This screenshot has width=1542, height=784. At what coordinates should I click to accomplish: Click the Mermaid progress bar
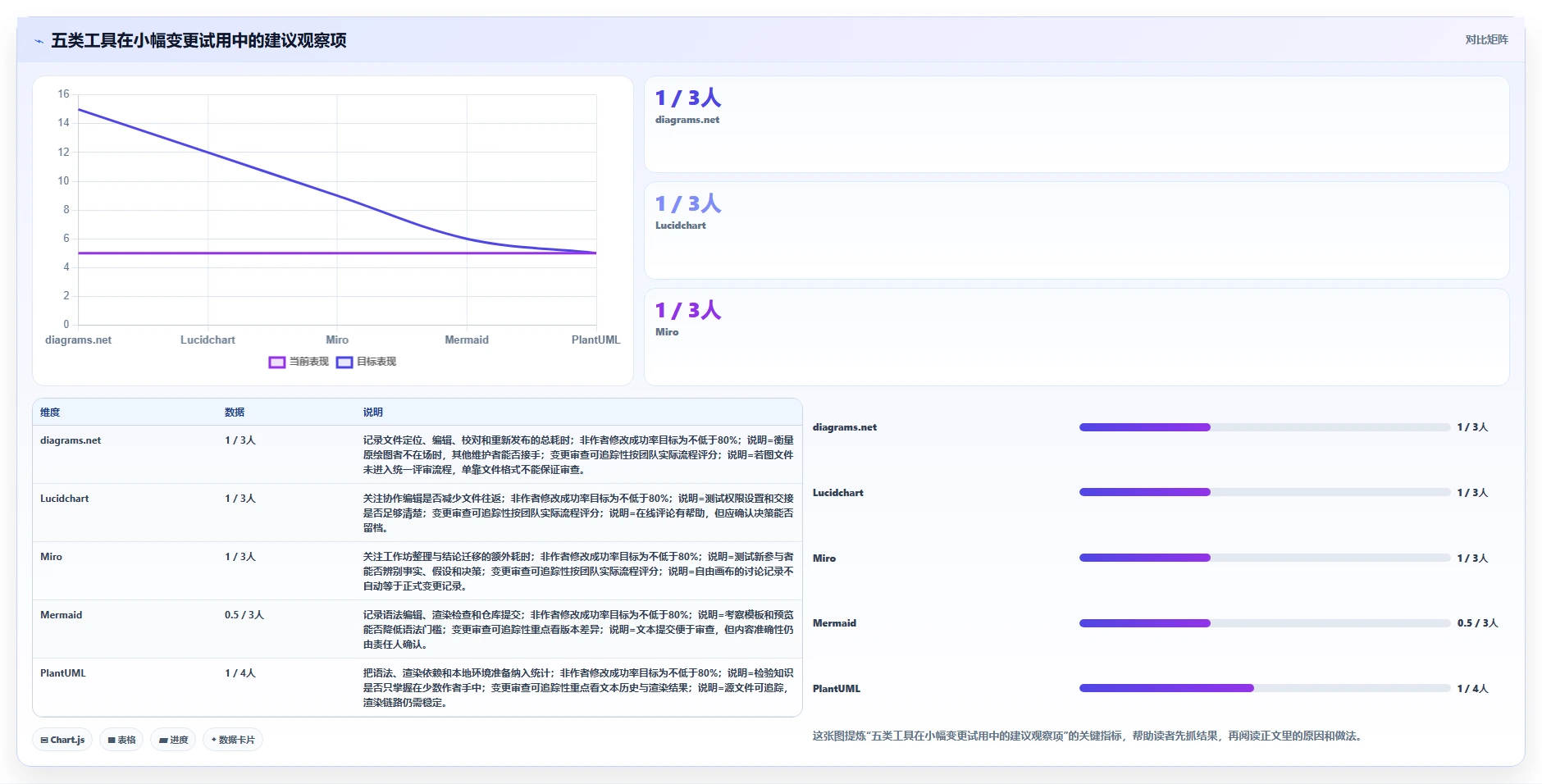click(x=1265, y=623)
